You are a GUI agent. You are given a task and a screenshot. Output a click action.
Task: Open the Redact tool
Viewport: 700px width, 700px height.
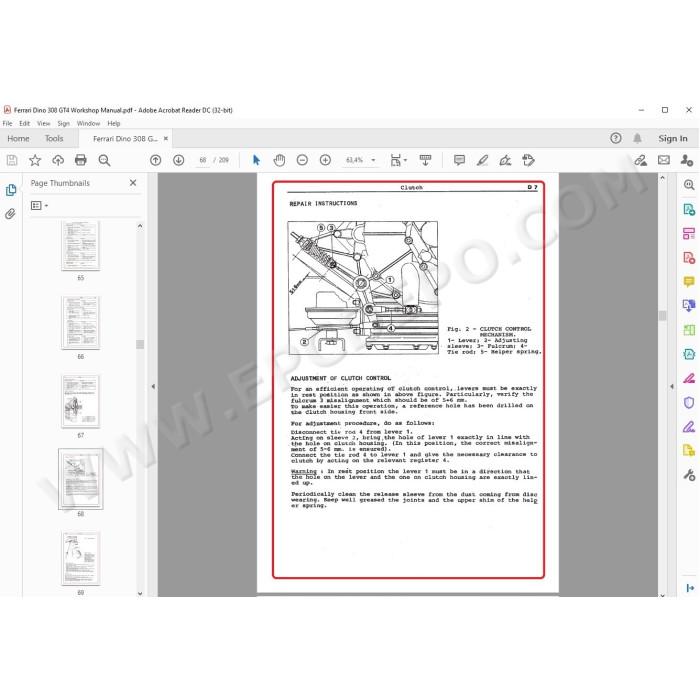point(689,378)
